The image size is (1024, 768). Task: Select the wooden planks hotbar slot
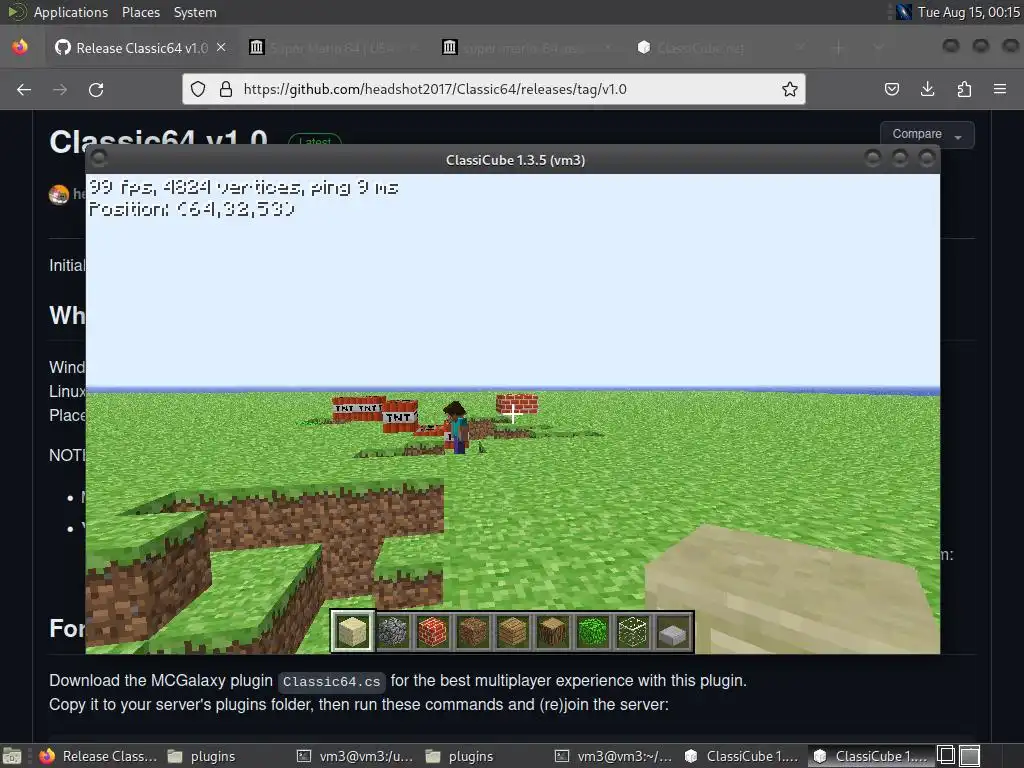(513, 632)
